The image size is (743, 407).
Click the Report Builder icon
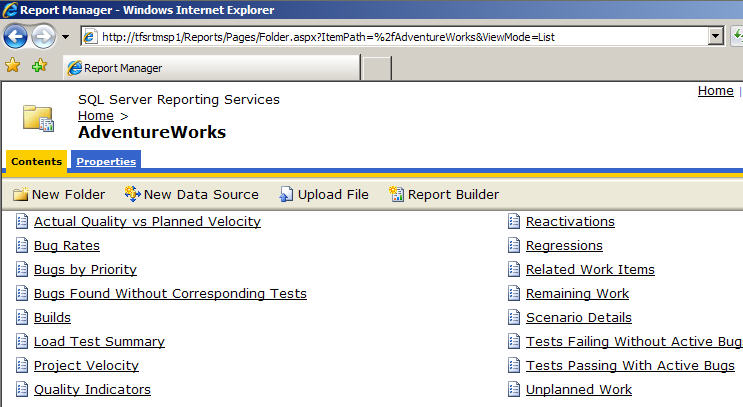[x=397, y=194]
